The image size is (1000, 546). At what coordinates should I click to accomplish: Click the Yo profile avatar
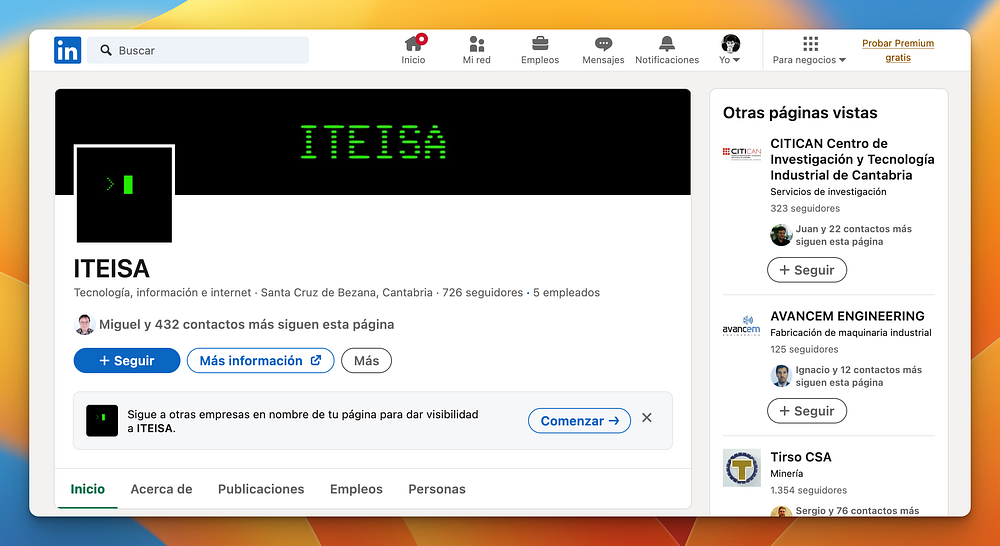point(730,43)
